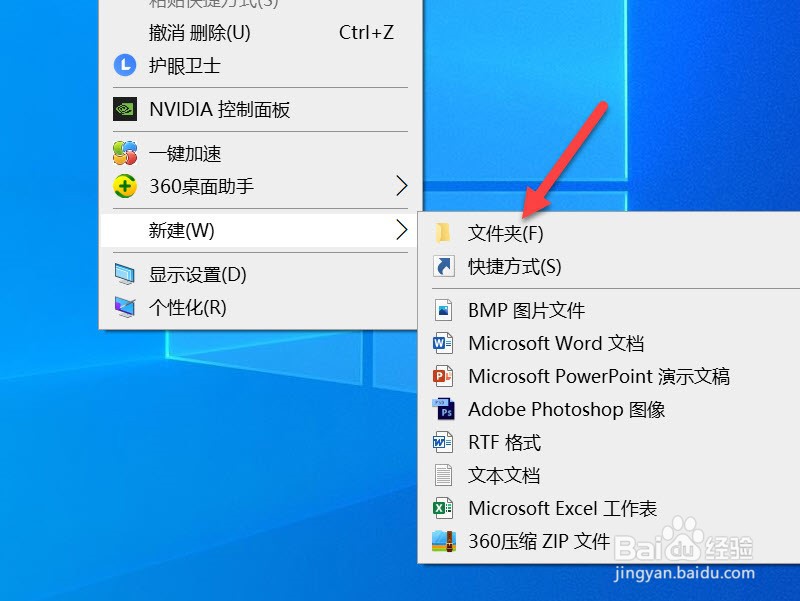Screen dimensions: 800x601
Task: Click the BMP image file icon
Action: coord(443,310)
